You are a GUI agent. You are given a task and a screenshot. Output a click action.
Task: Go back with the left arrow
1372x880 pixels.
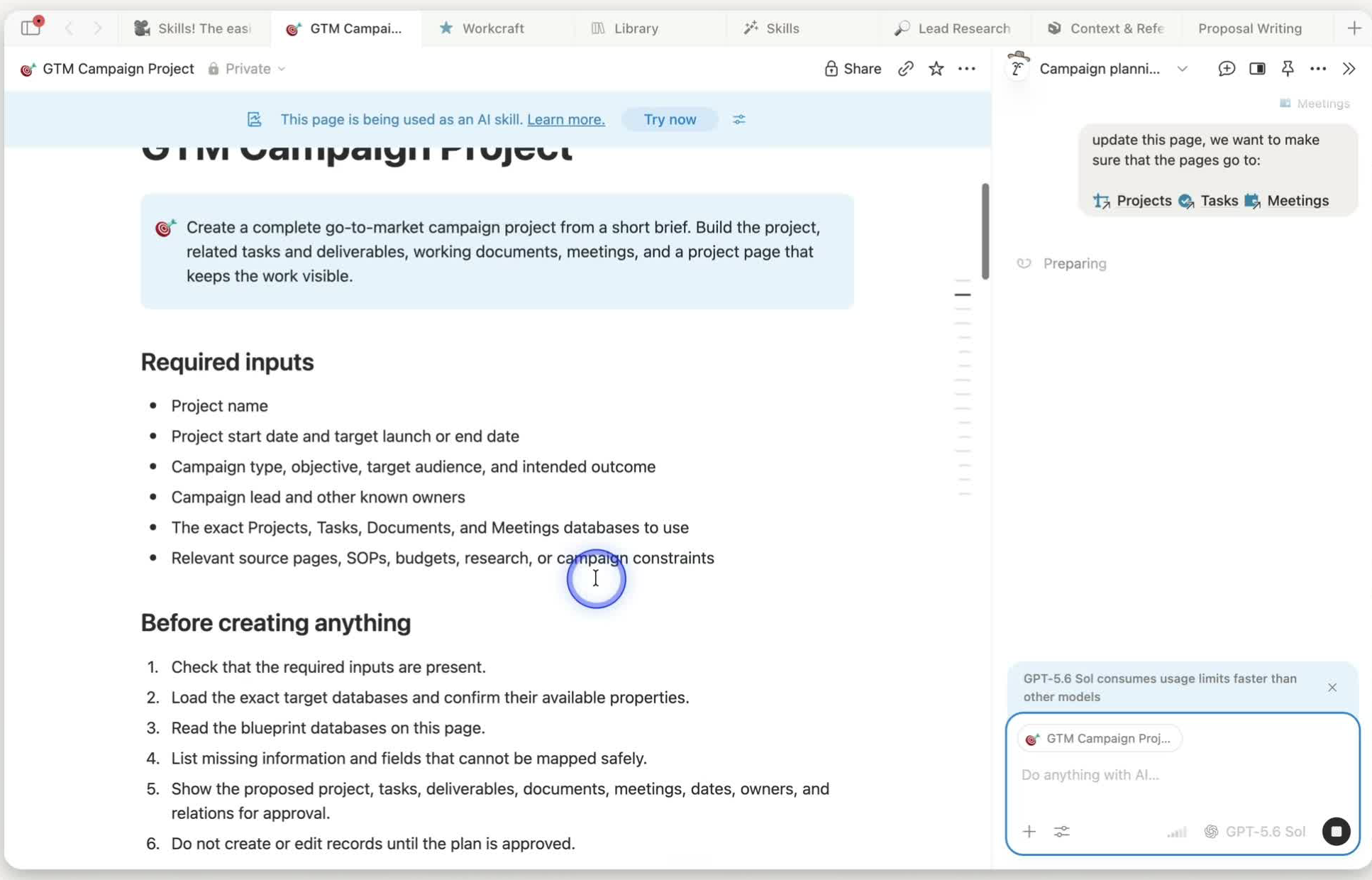[x=69, y=28]
